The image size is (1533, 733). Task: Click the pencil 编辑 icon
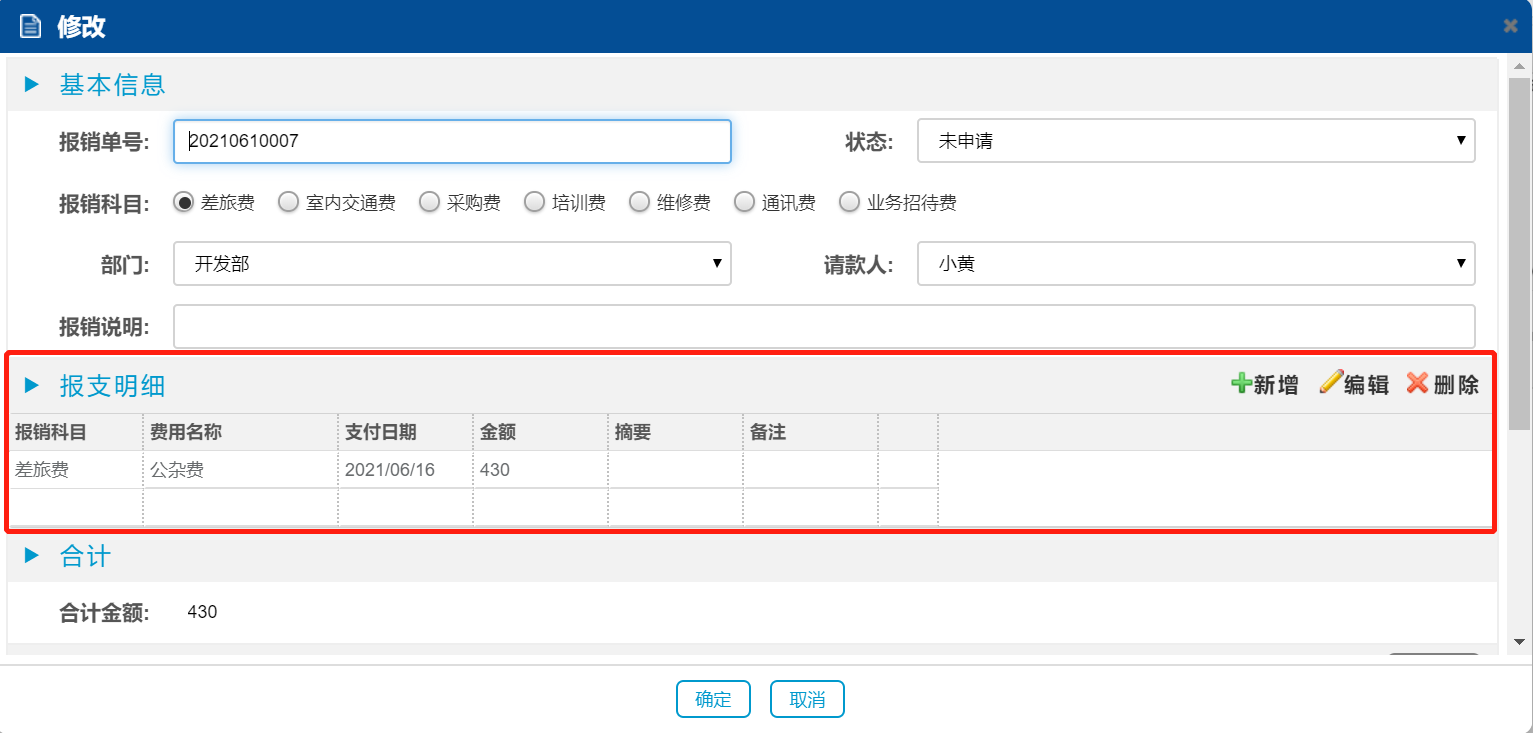click(1330, 383)
